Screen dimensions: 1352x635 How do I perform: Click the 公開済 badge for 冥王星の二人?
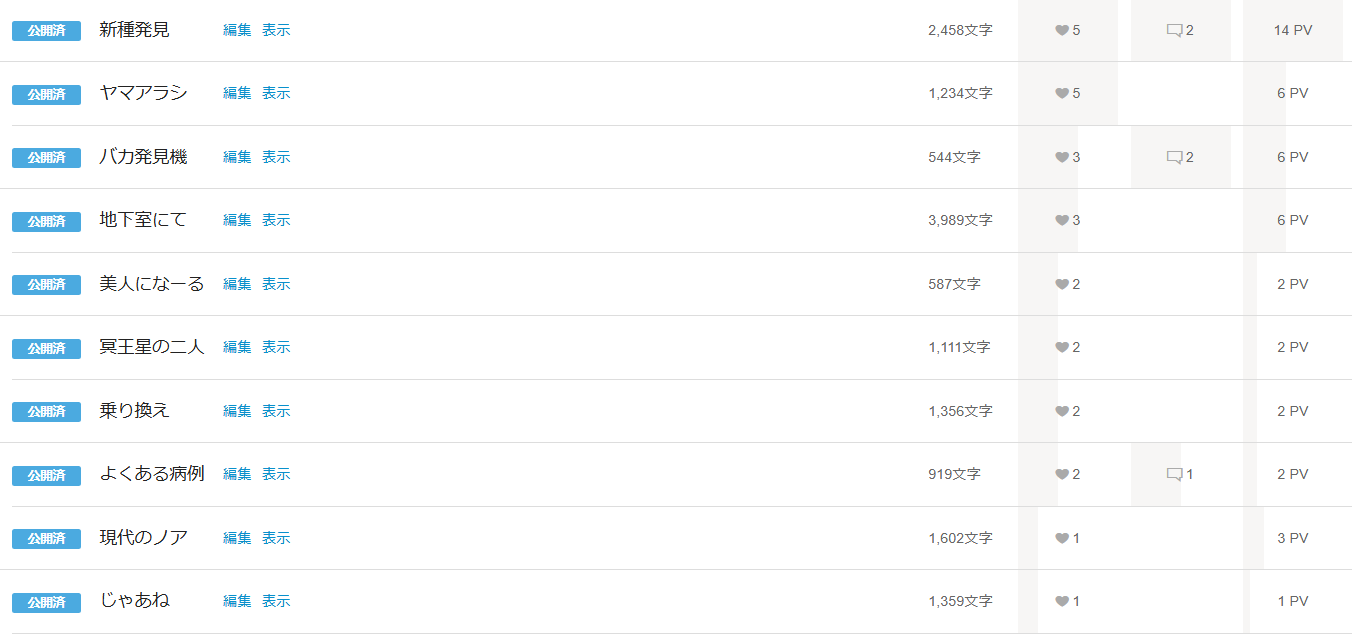(x=46, y=348)
